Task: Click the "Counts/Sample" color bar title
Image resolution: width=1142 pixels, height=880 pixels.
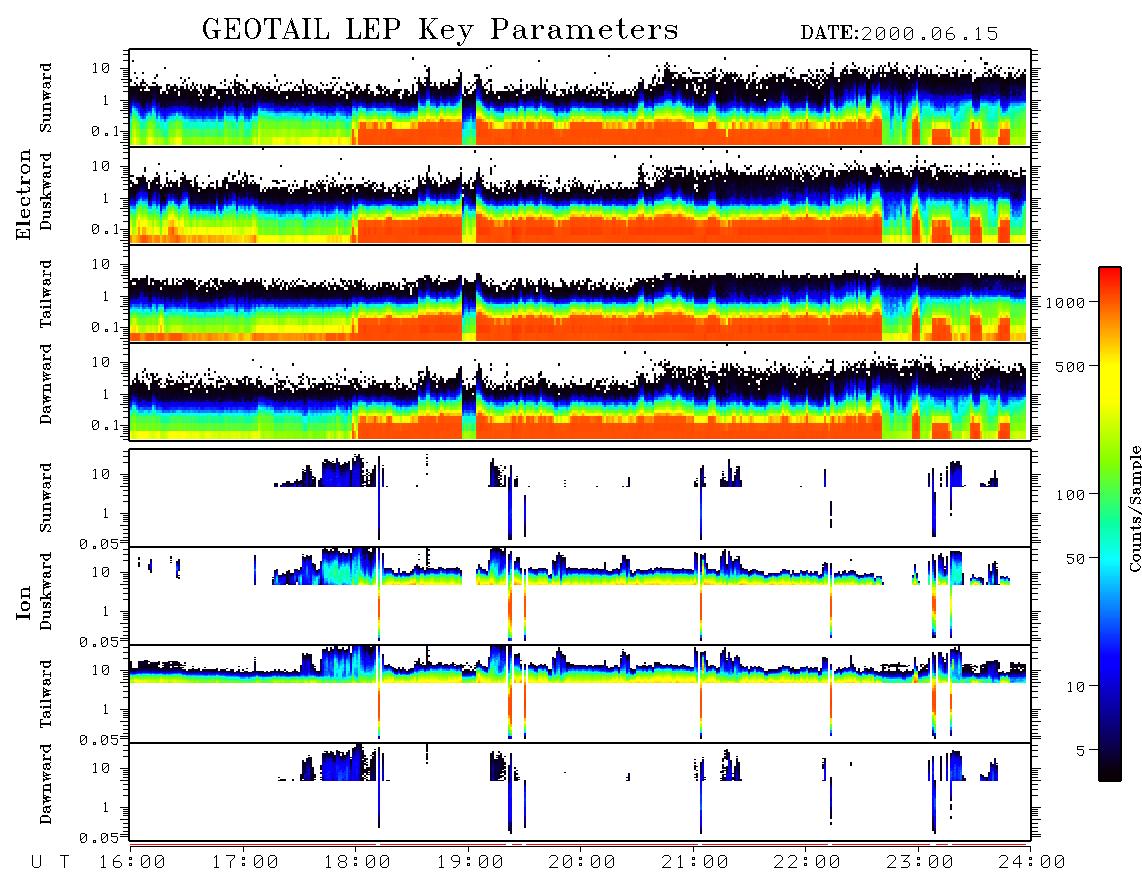Action: coord(1134,508)
